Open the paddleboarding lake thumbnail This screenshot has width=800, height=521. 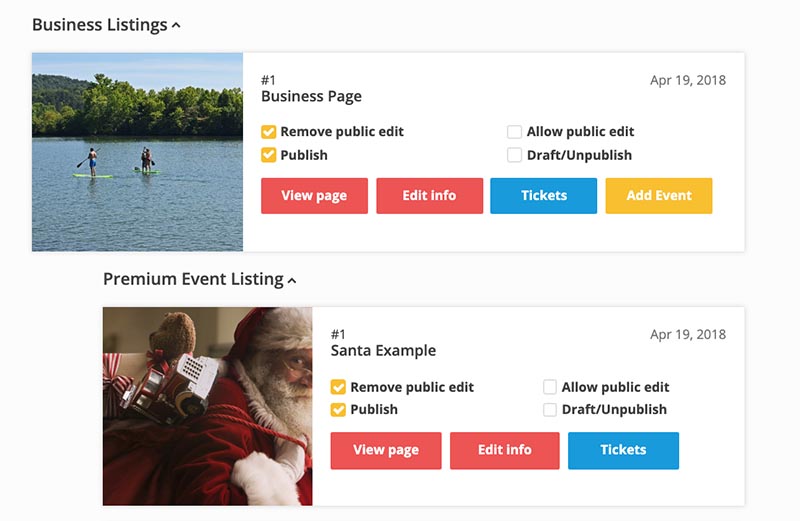137,152
